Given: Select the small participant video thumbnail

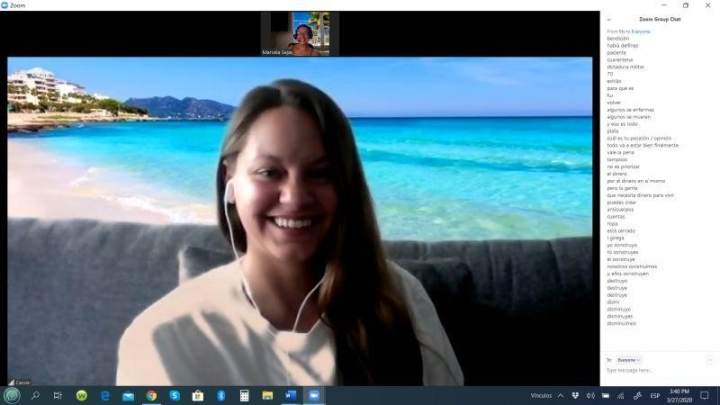Looking at the screenshot, I should point(299,33).
